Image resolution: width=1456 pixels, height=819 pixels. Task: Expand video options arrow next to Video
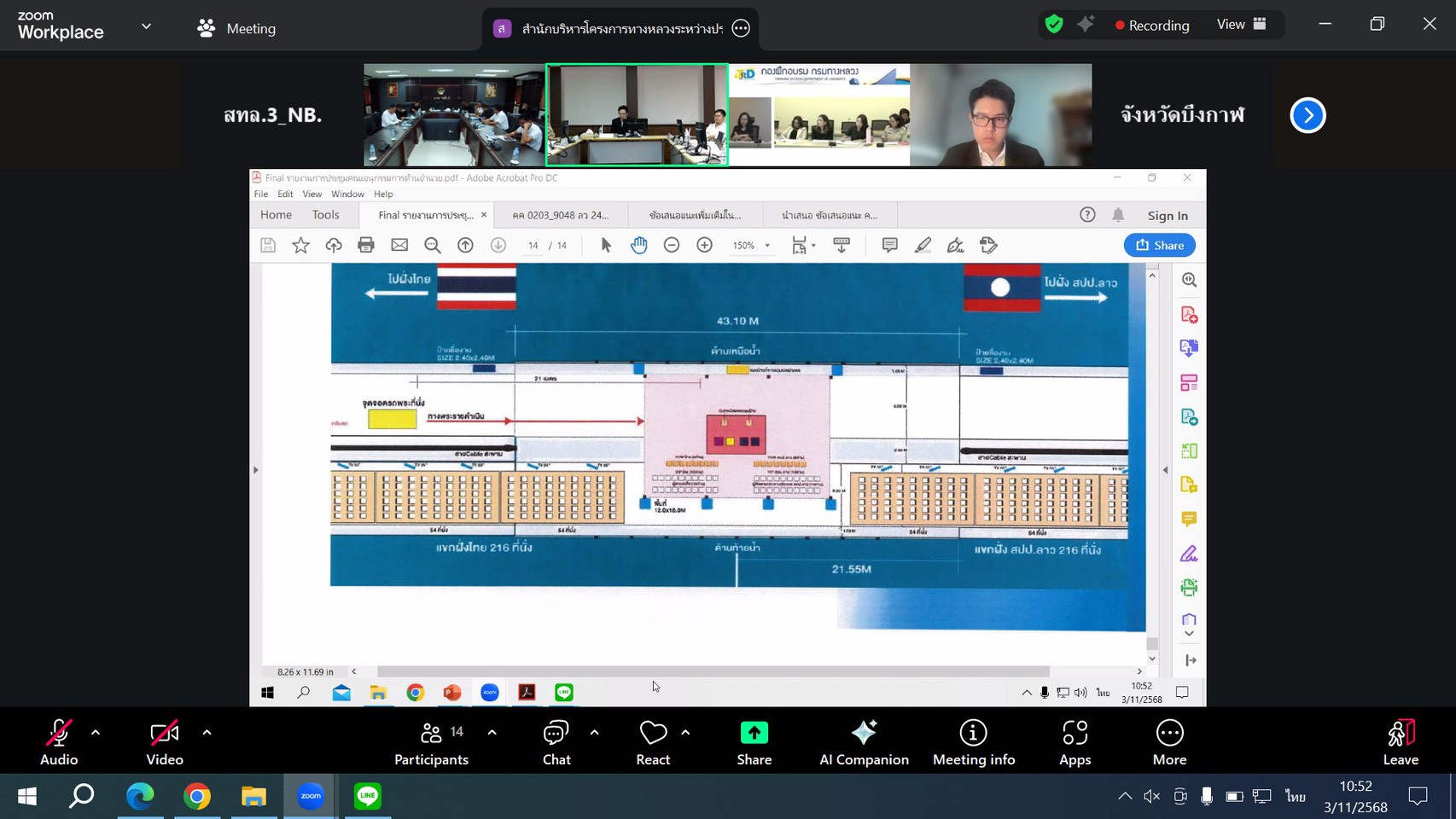[x=207, y=732]
